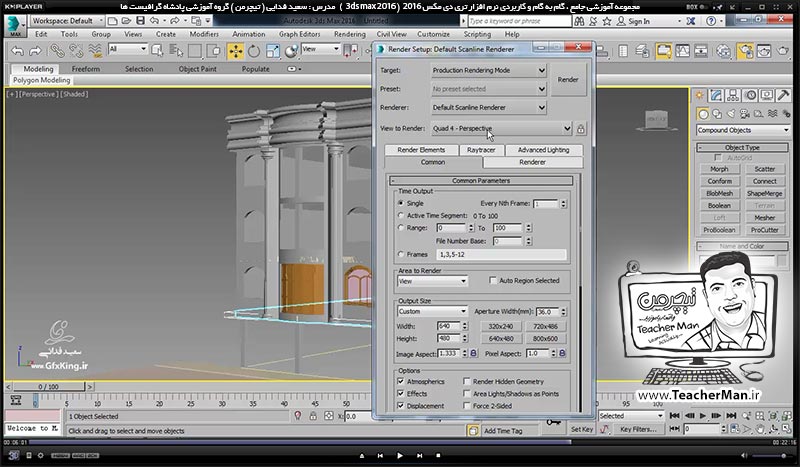800x467 pixels.
Task: Click the 0 / 100 time slider handle
Action: pyautogui.click(x=48, y=387)
